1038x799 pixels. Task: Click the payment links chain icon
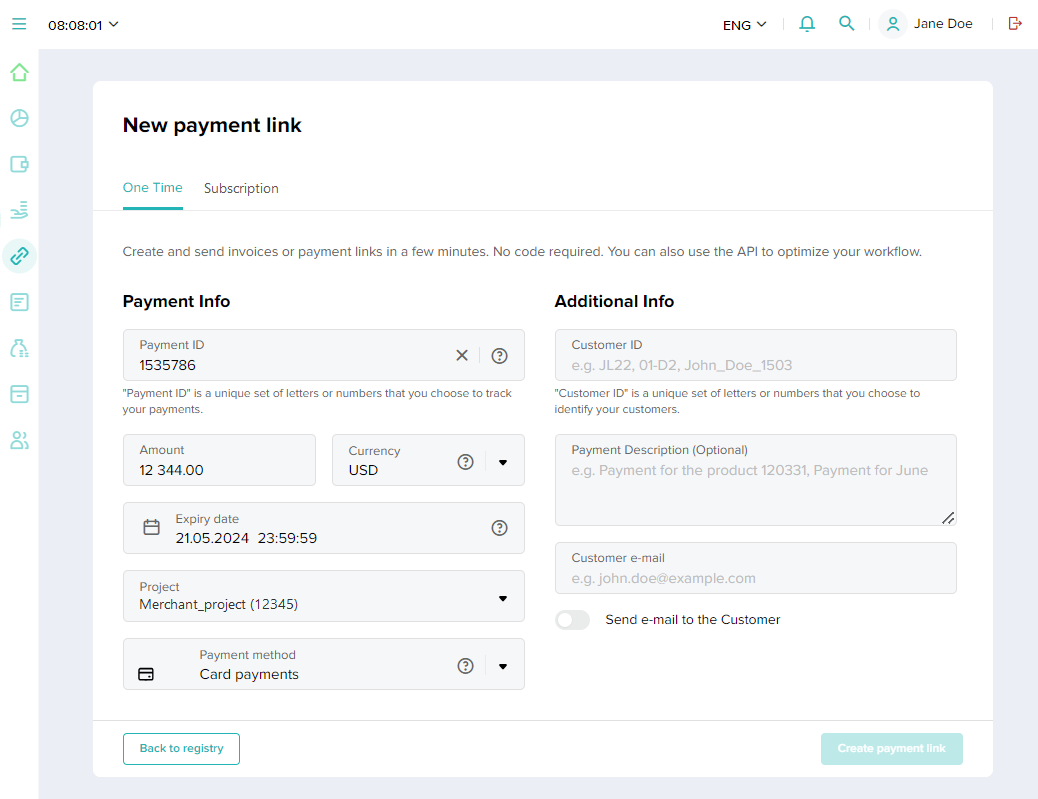pyautogui.click(x=19, y=256)
